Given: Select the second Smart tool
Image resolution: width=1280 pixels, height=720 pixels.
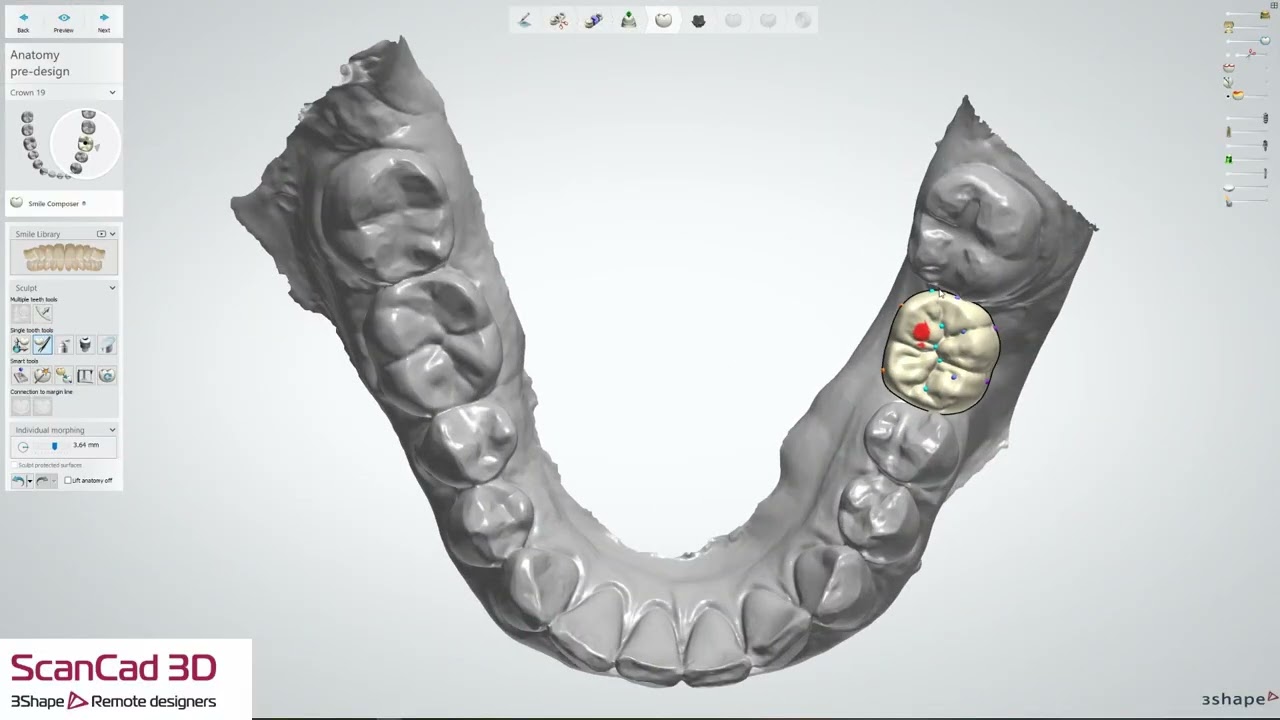Looking at the screenshot, I should coord(42,375).
